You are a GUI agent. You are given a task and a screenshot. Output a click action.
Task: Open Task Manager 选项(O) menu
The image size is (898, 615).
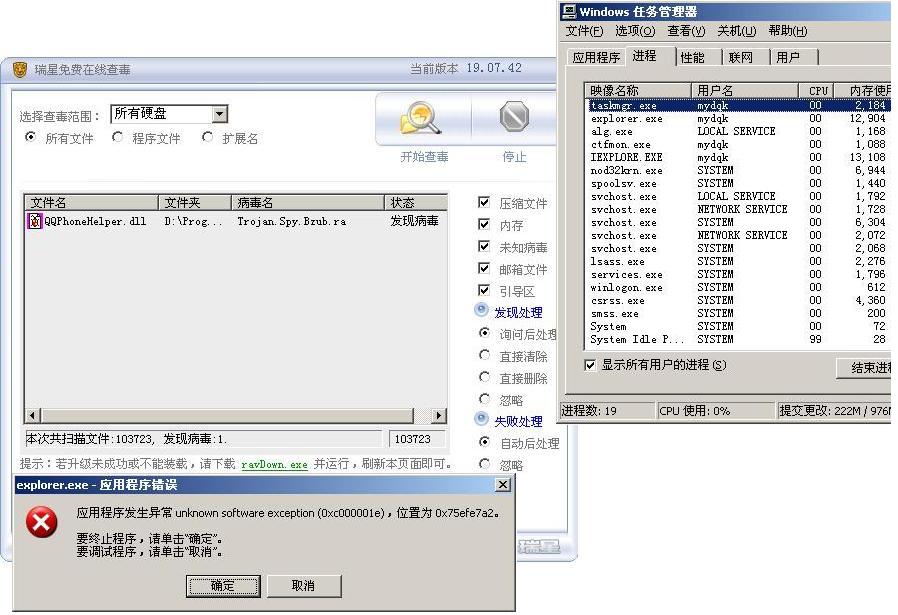click(x=635, y=31)
